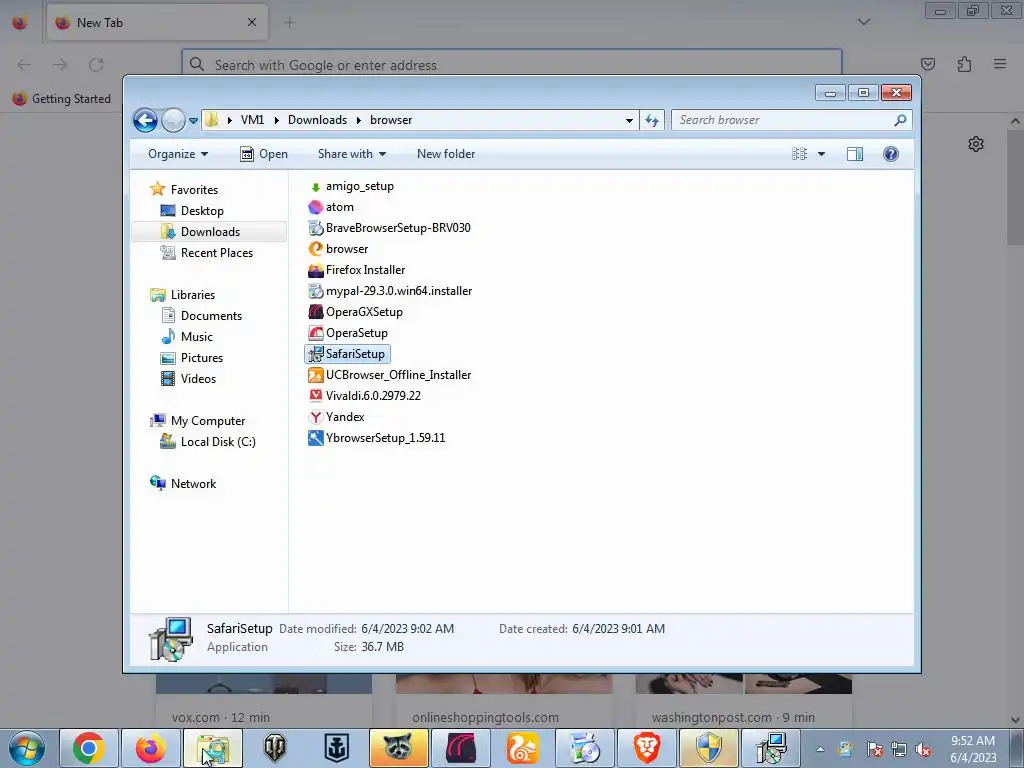
Task: Open the Firefox hamburger application menu
Action: tap(1000, 65)
